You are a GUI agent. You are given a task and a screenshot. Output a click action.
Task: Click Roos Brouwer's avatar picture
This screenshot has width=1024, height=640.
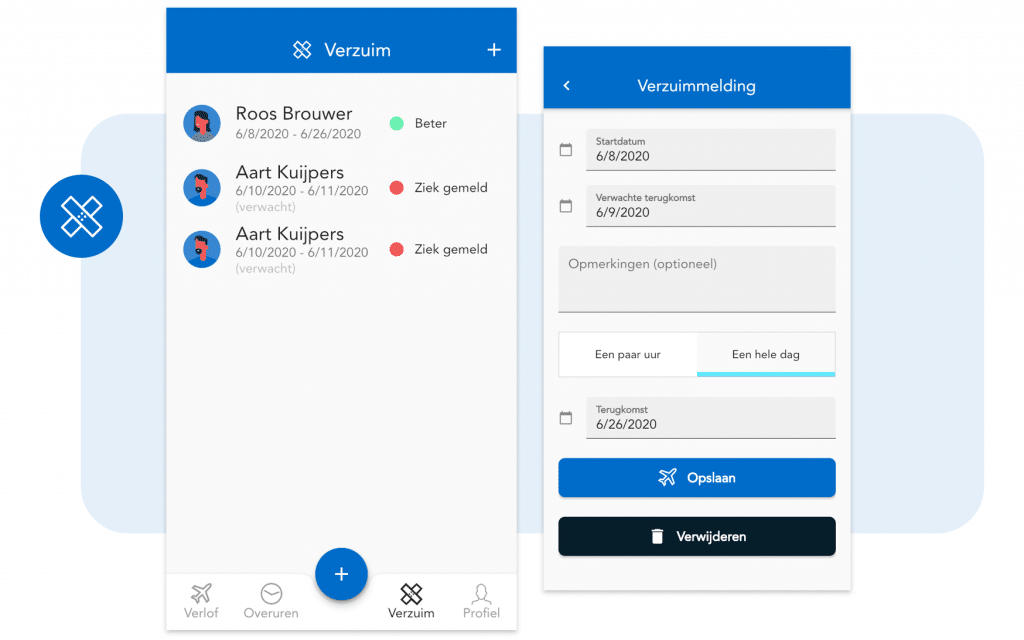[x=202, y=123]
